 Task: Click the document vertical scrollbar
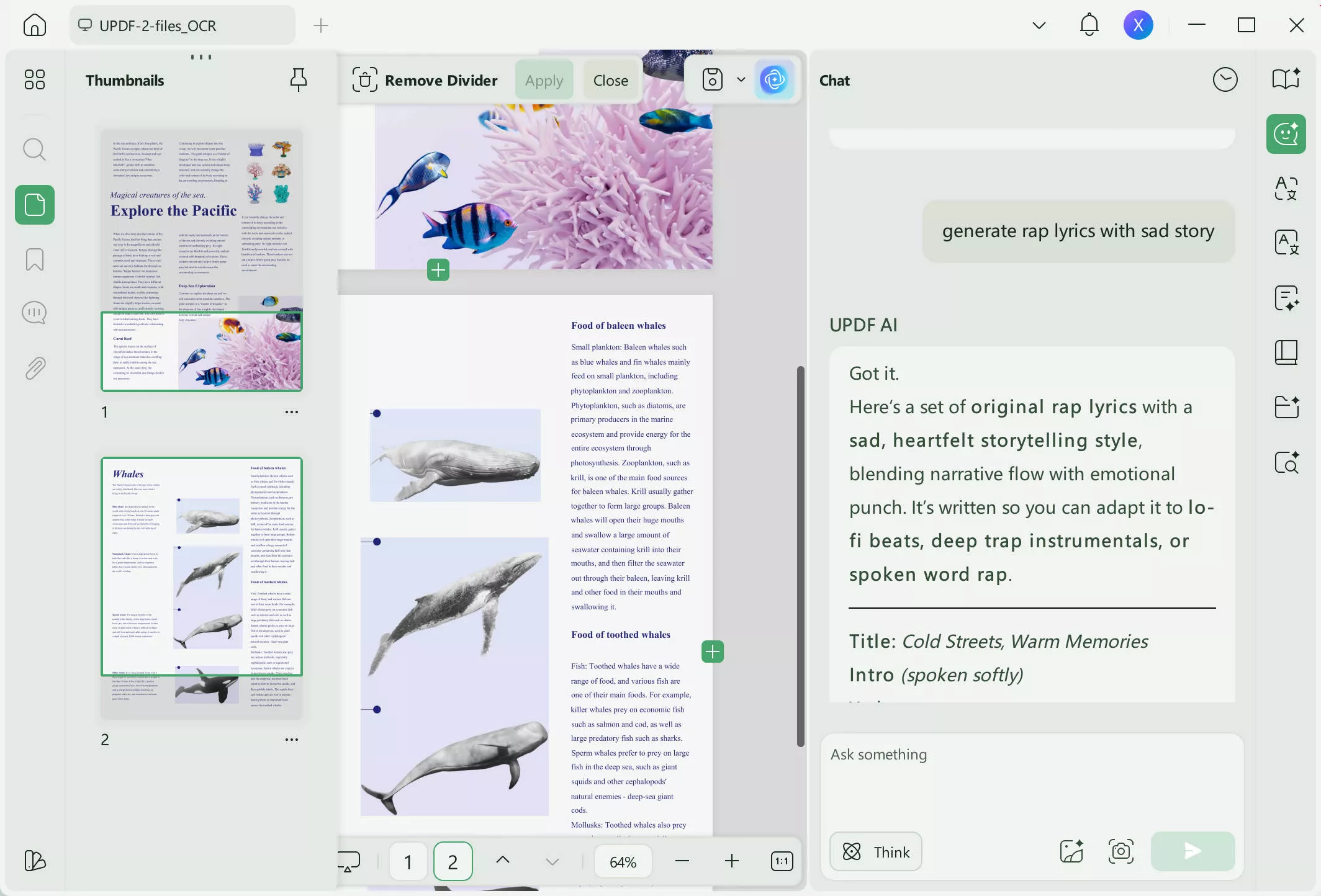[x=800, y=557]
